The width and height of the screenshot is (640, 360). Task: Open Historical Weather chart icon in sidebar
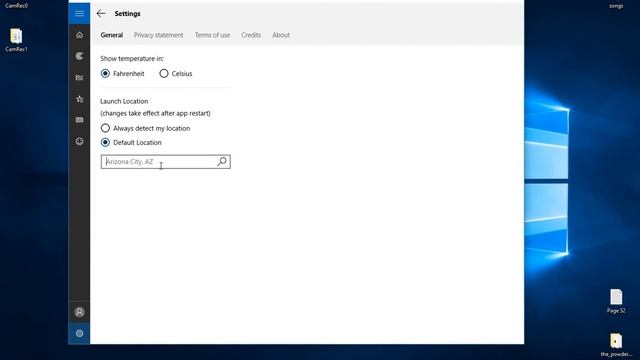click(79, 78)
